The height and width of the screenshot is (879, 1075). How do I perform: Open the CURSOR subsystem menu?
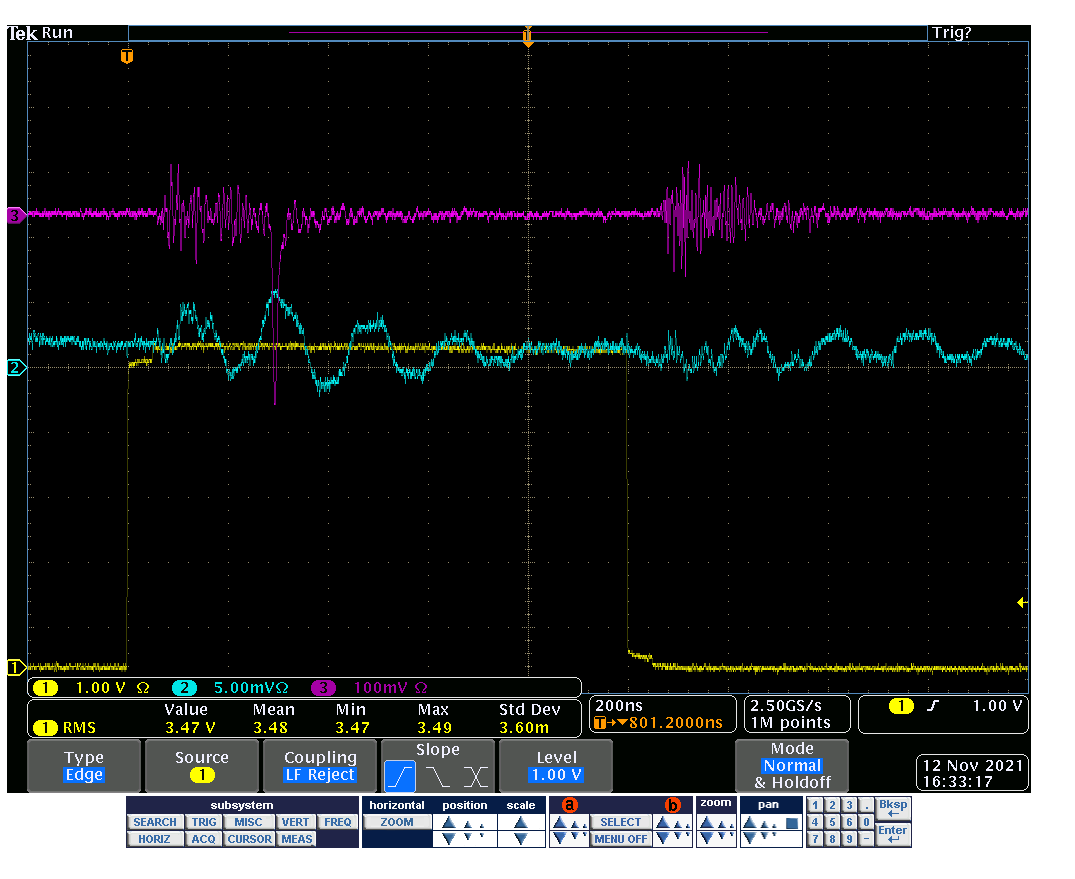[249, 839]
